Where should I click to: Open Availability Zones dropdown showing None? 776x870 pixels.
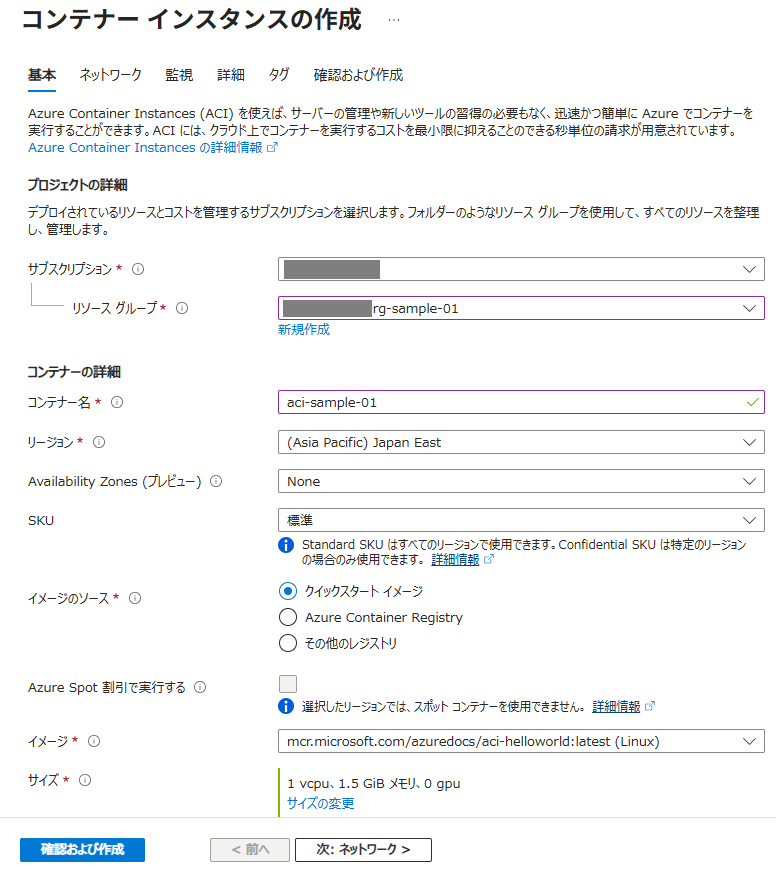521,481
